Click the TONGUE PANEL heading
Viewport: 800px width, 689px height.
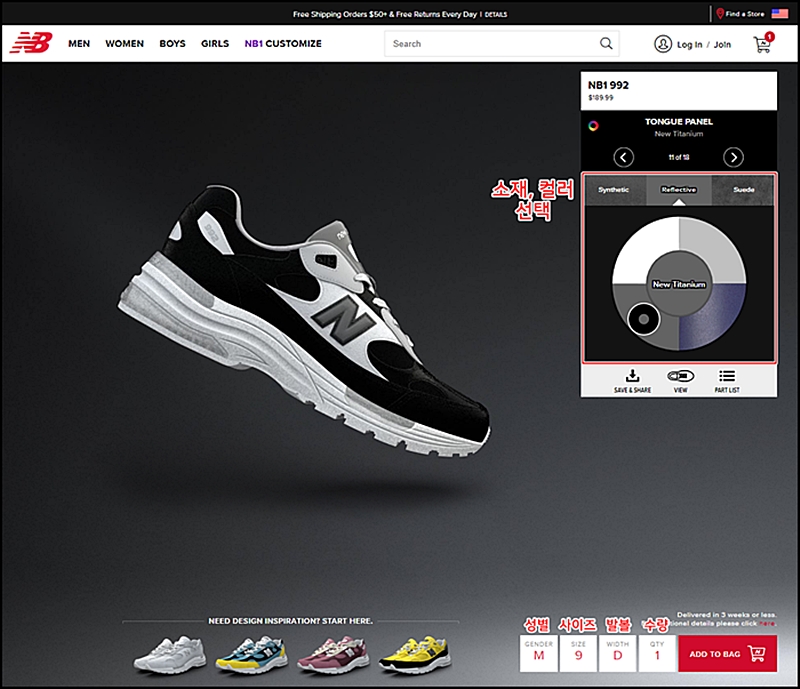click(679, 121)
